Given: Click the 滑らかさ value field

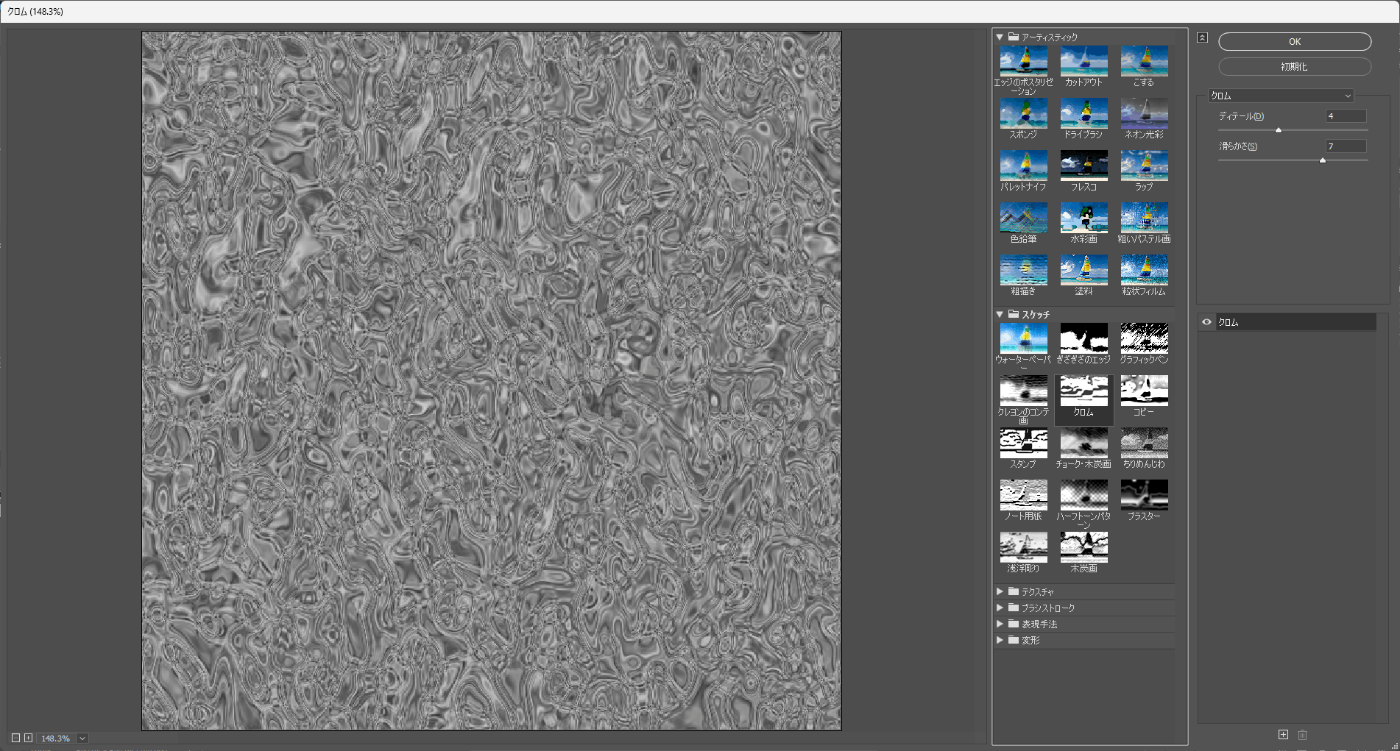Looking at the screenshot, I should [x=1346, y=147].
